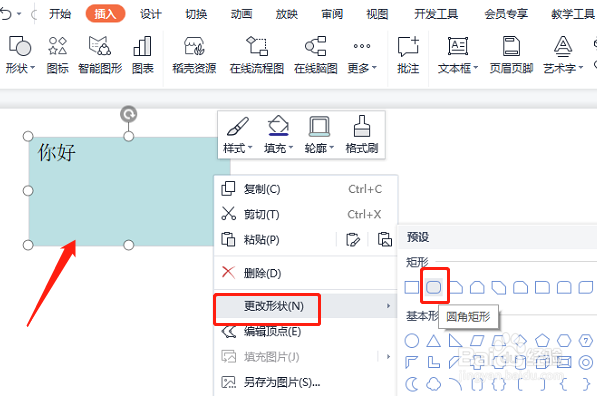Click paste-as-picture icon
Screen dimensions: 597x396
tap(385, 240)
